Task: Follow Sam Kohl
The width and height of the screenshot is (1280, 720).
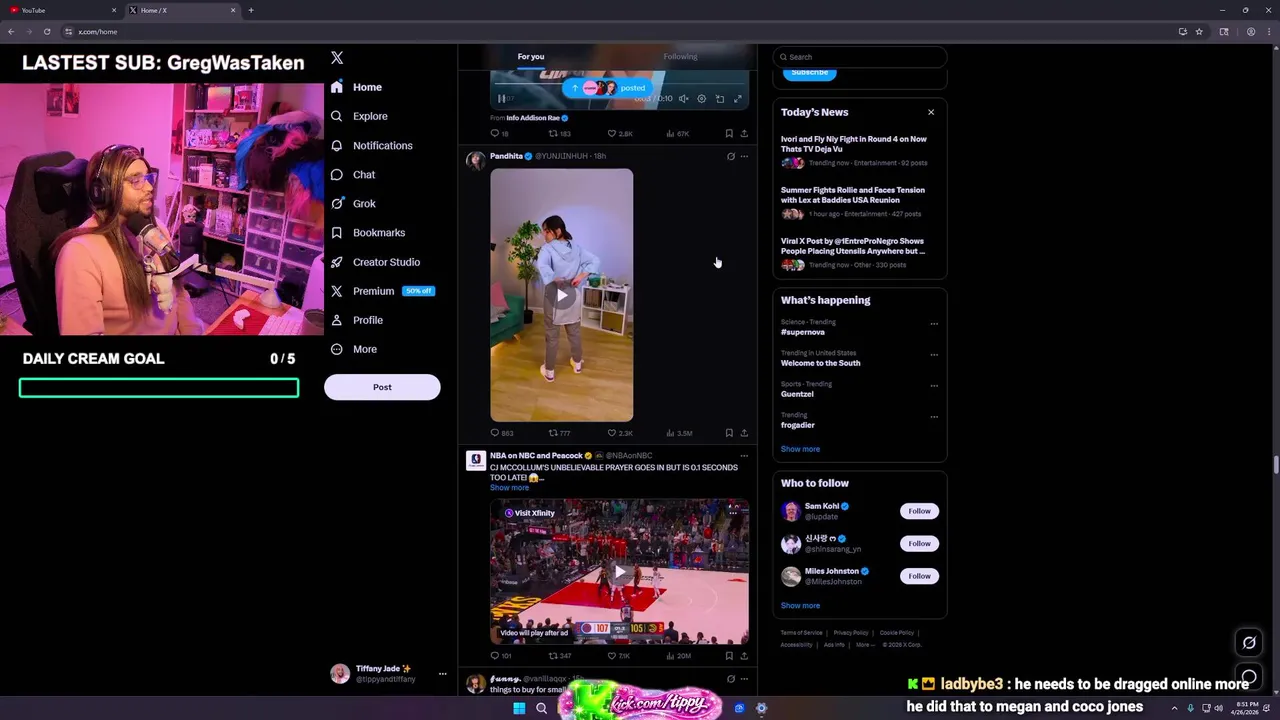Action: coord(919,511)
